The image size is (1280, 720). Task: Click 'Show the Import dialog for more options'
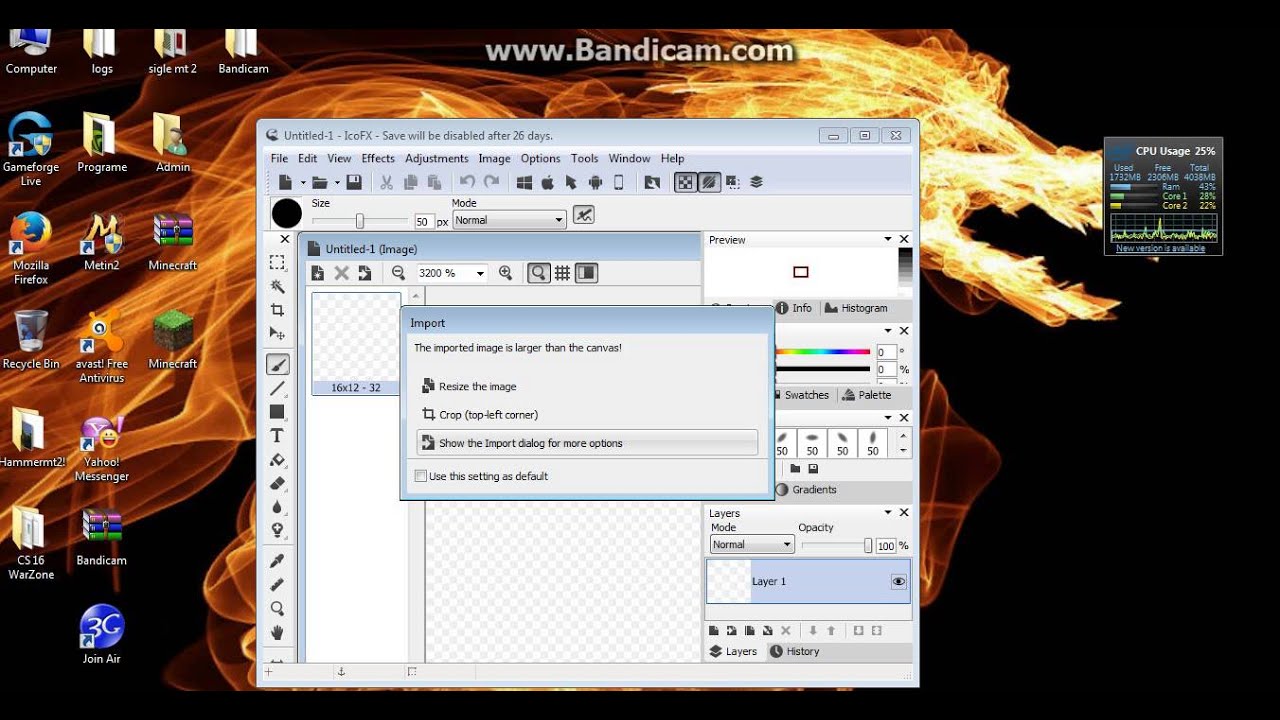587,443
